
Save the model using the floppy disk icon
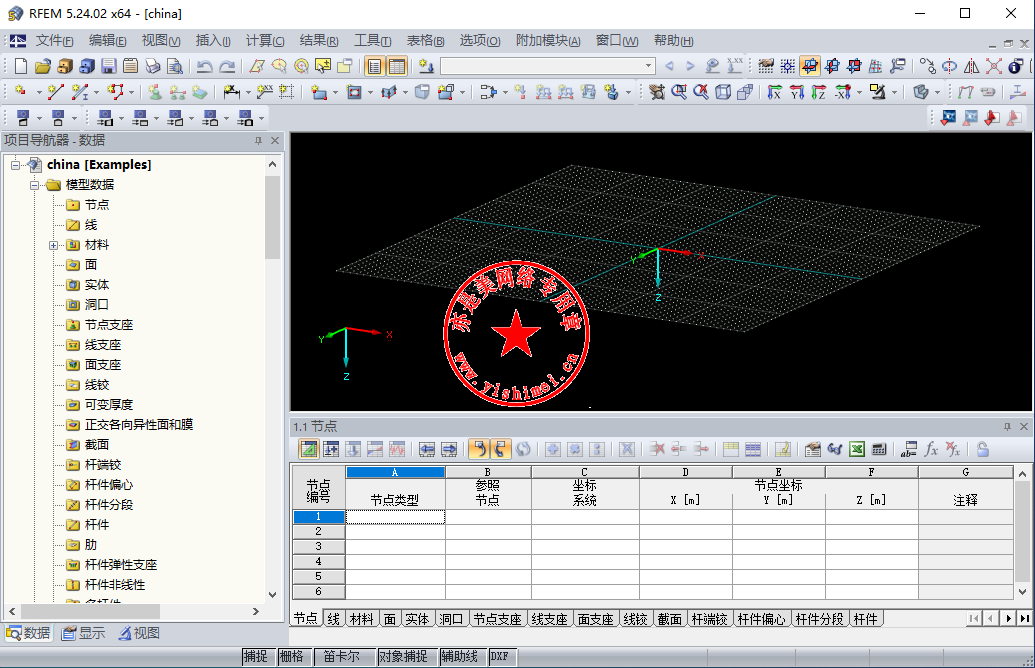pyautogui.click(x=109, y=66)
